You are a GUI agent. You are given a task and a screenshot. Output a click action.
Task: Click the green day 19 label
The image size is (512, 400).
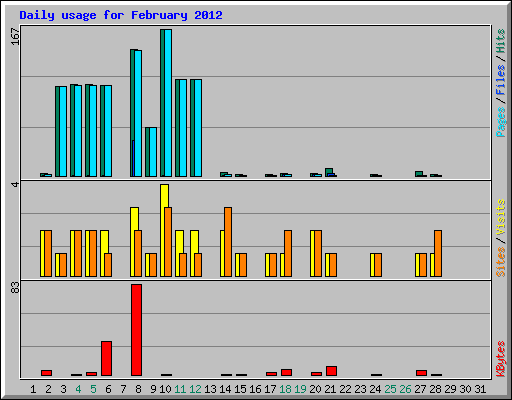click(300, 389)
